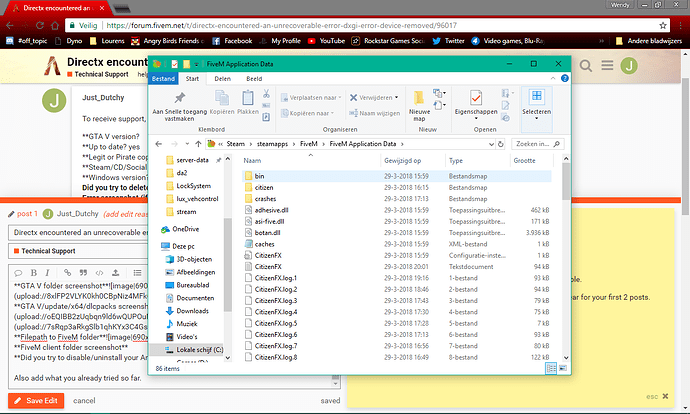
Task: Refresh the Explorer address bar location
Action: 500,144
